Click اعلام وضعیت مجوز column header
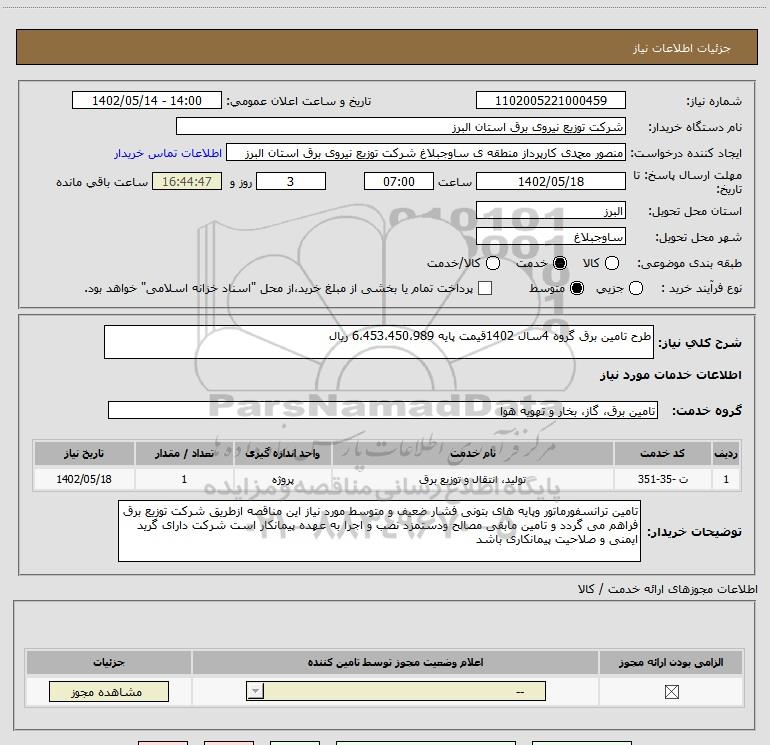Image resolution: width=770 pixels, height=745 pixels. click(395, 662)
